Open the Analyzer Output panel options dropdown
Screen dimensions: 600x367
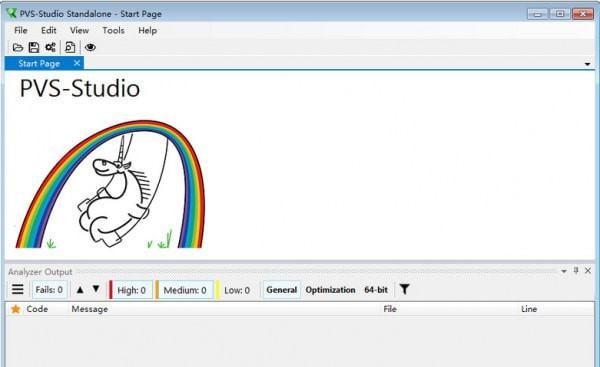[x=564, y=271]
